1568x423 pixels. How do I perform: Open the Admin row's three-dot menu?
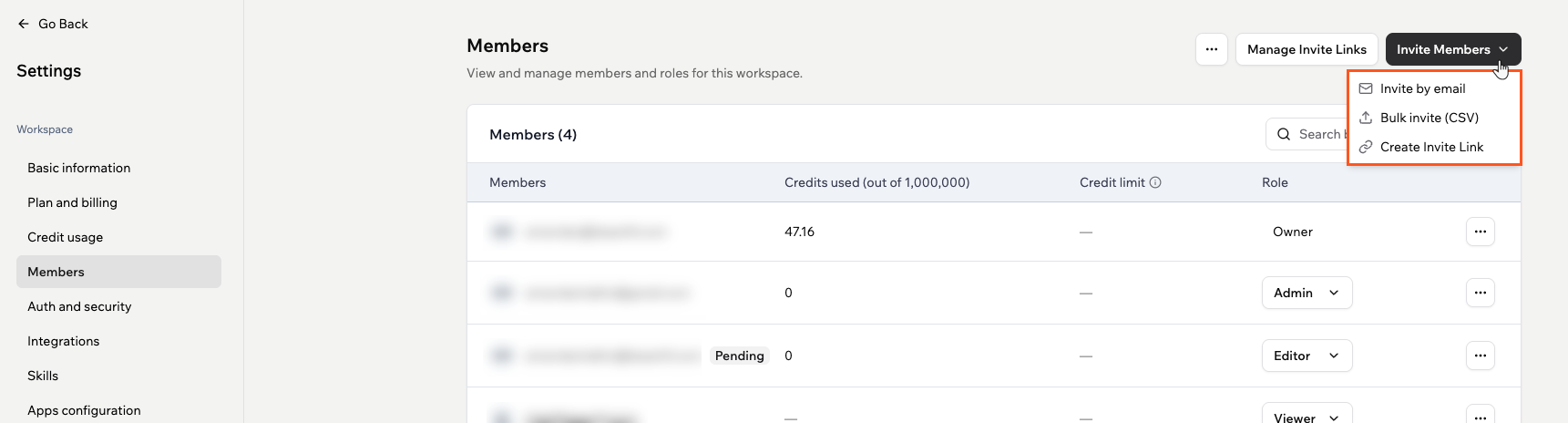pyautogui.click(x=1481, y=293)
